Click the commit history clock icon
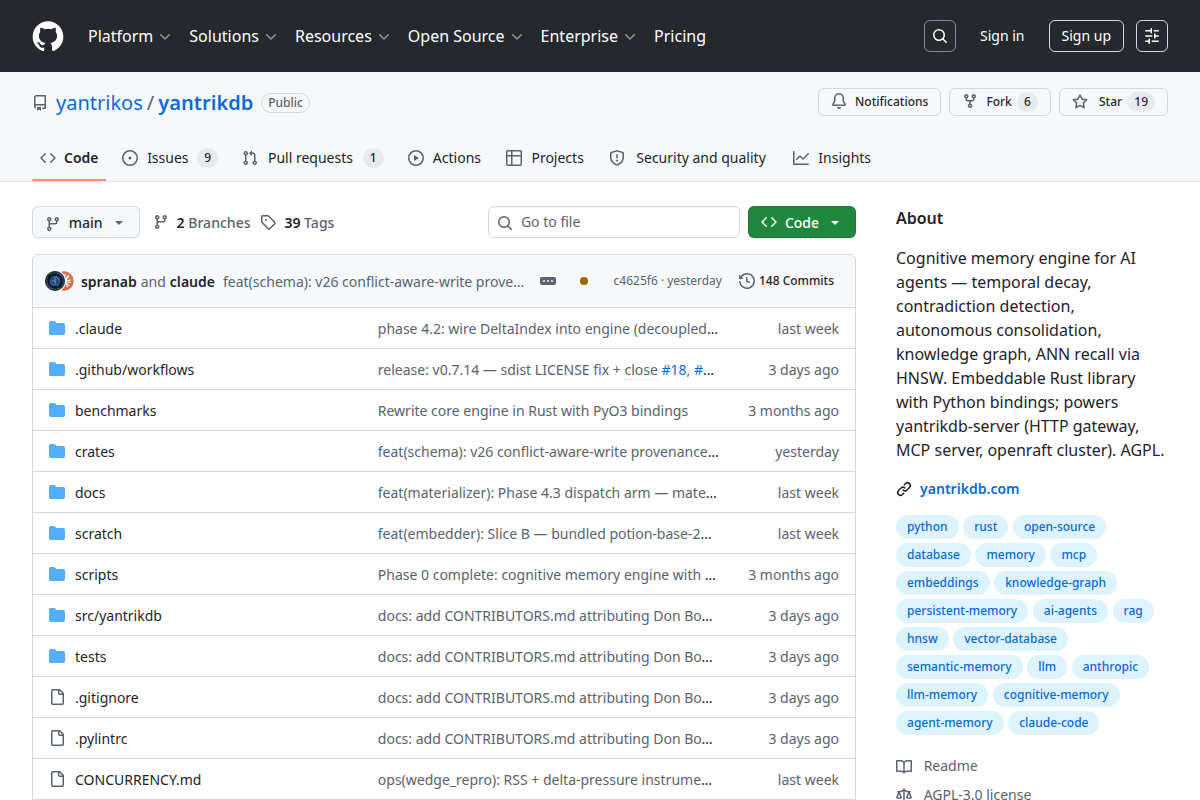Viewport: 1200px width, 800px height. [x=746, y=281]
